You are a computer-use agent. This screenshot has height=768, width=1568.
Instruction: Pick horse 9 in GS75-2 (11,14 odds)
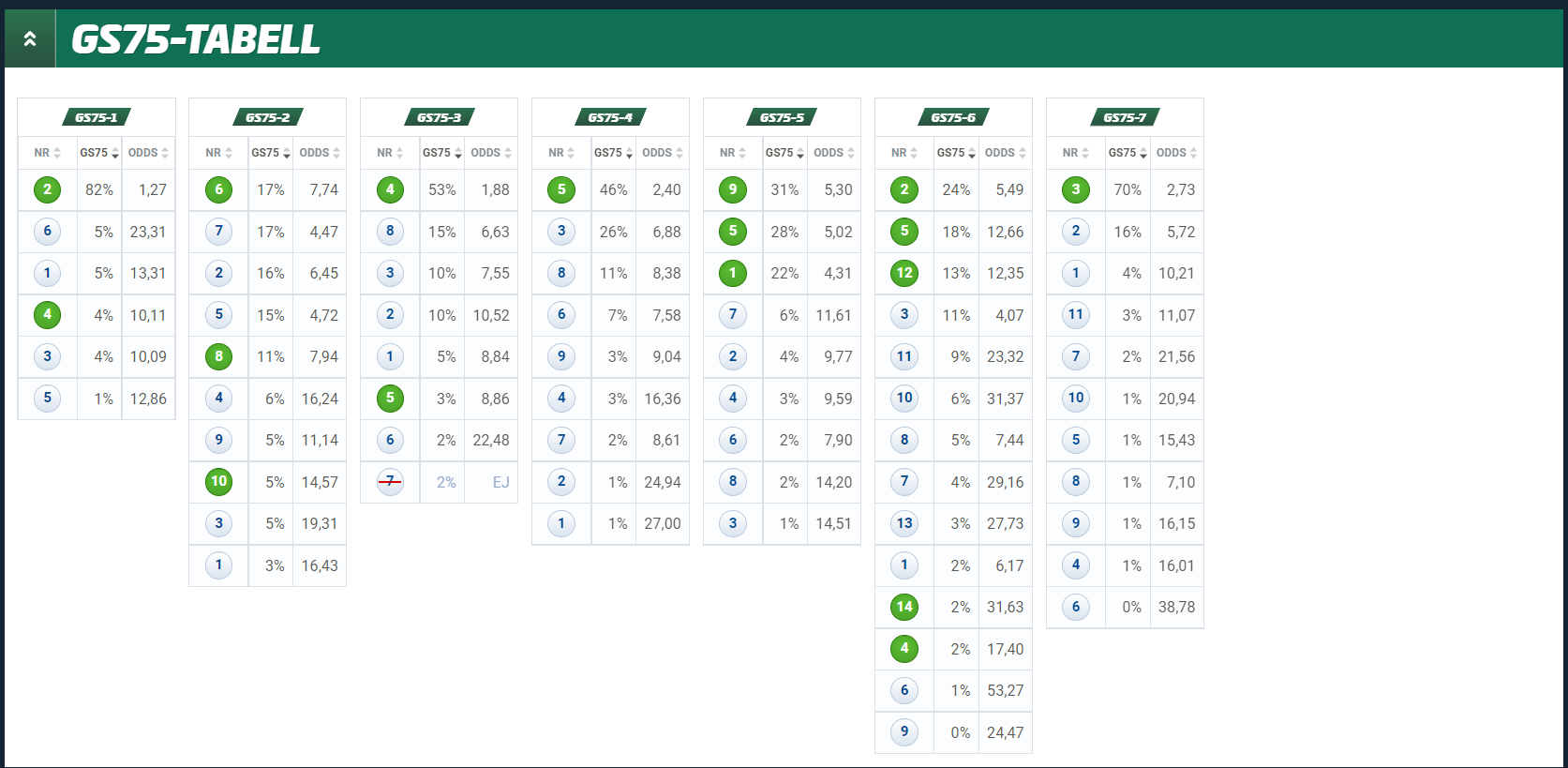coord(218,440)
